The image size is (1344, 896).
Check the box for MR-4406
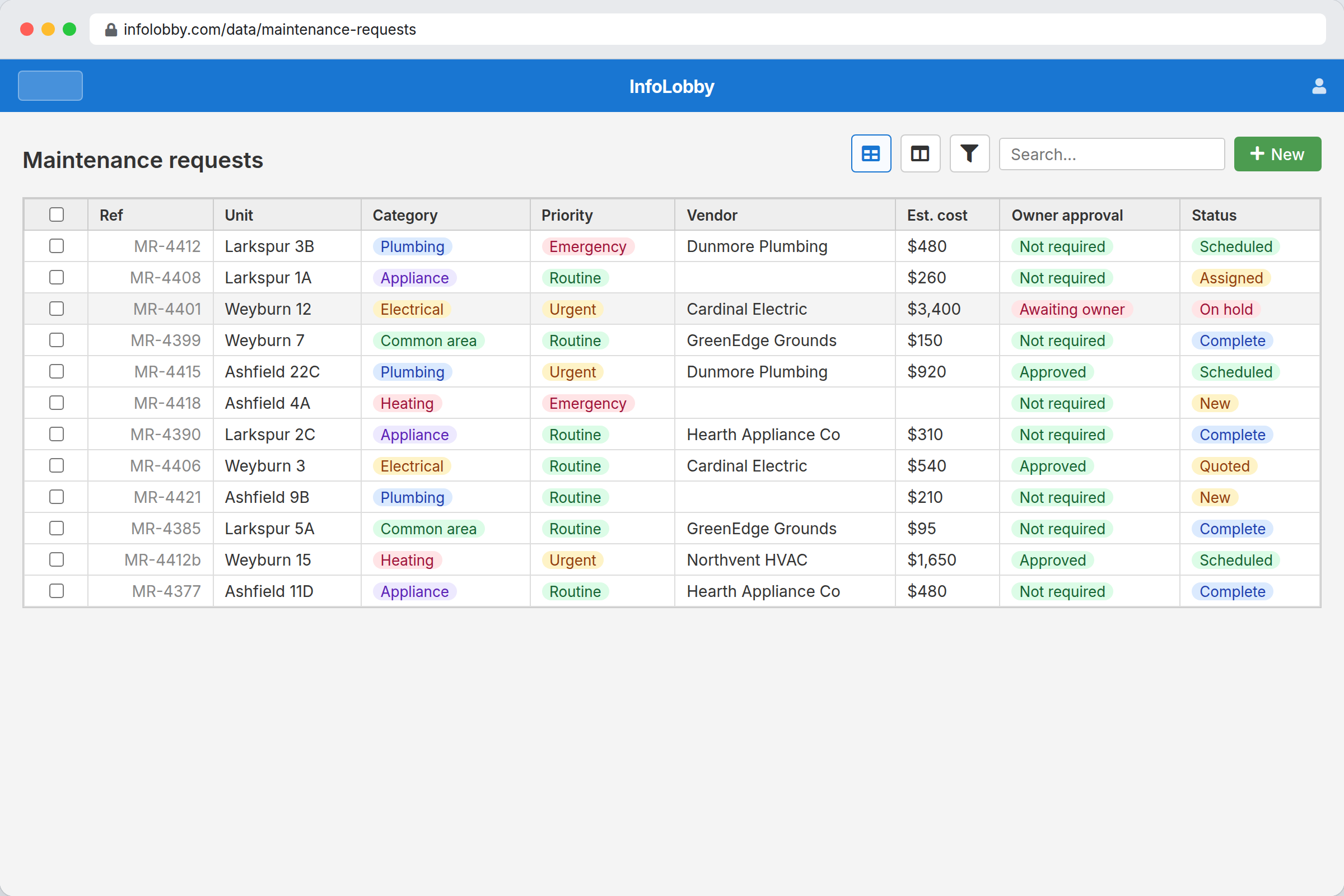pyautogui.click(x=57, y=466)
